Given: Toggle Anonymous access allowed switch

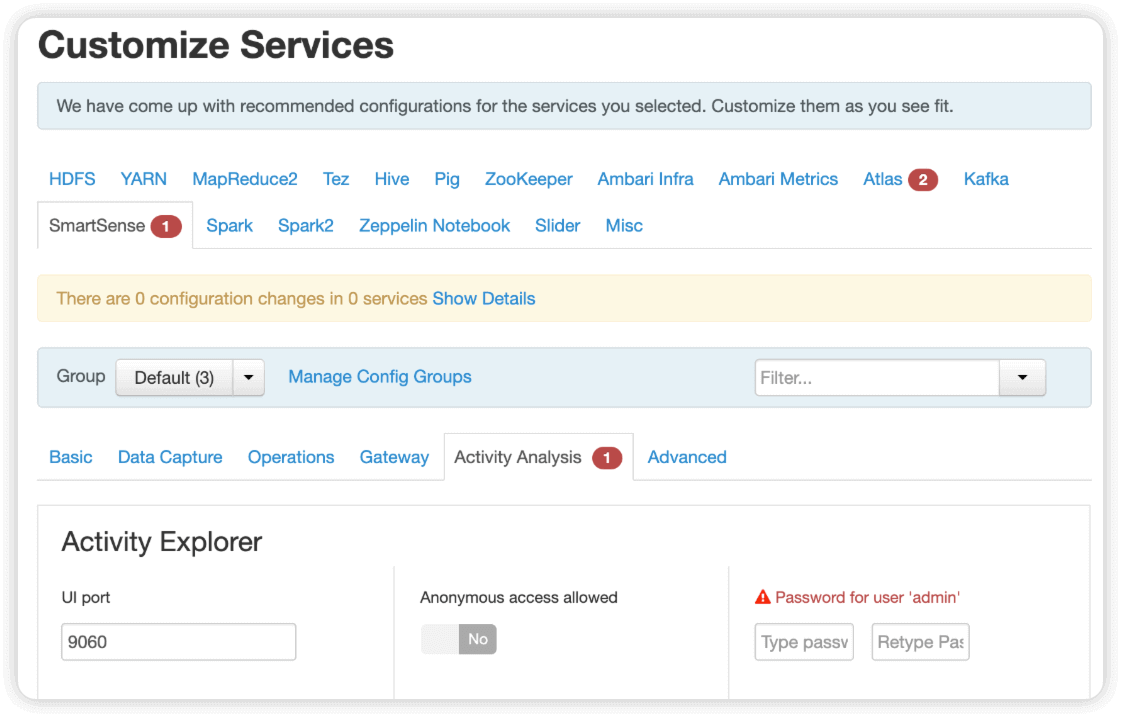Looking at the screenshot, I should pyautogui.click(x=458, y=639).
